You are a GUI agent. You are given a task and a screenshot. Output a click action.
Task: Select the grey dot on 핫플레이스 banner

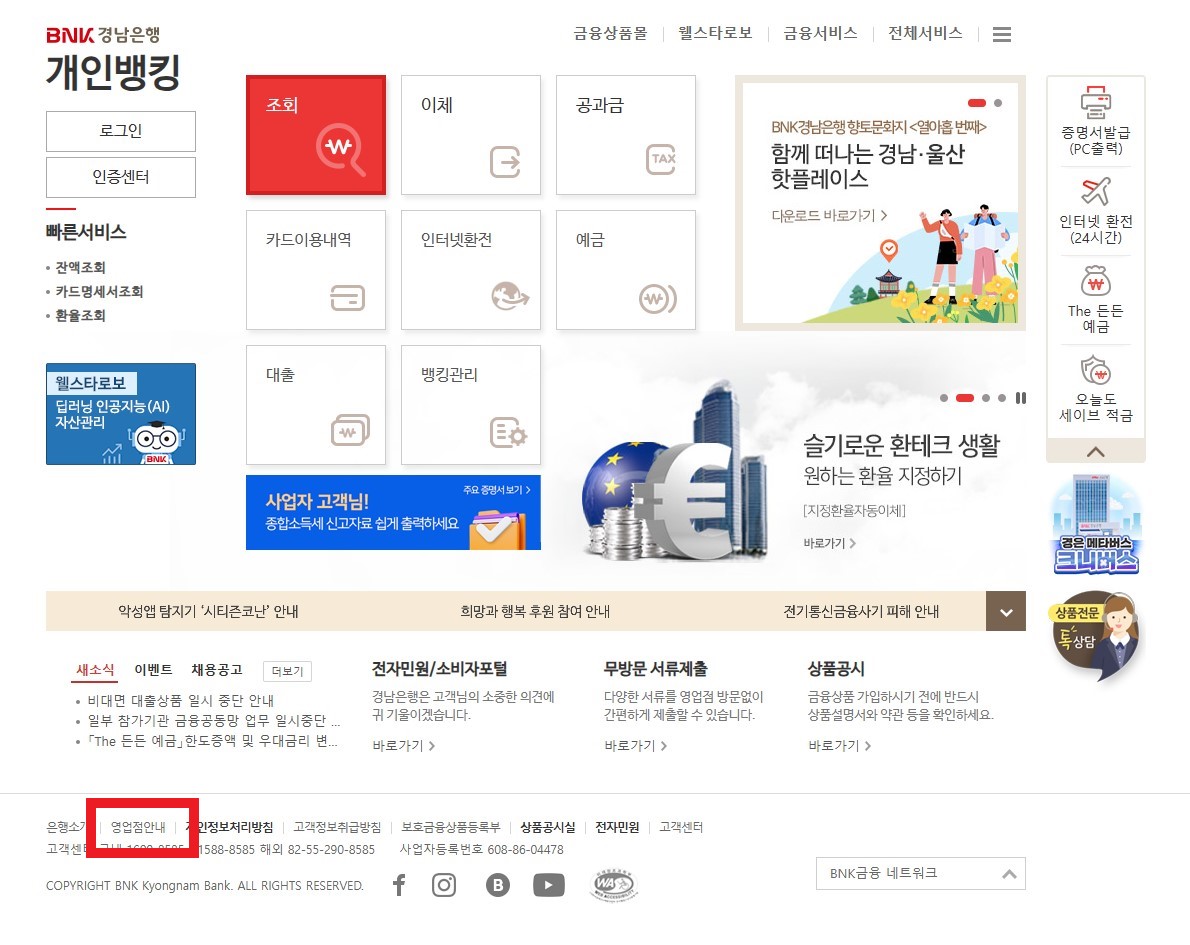click(998, 102)
